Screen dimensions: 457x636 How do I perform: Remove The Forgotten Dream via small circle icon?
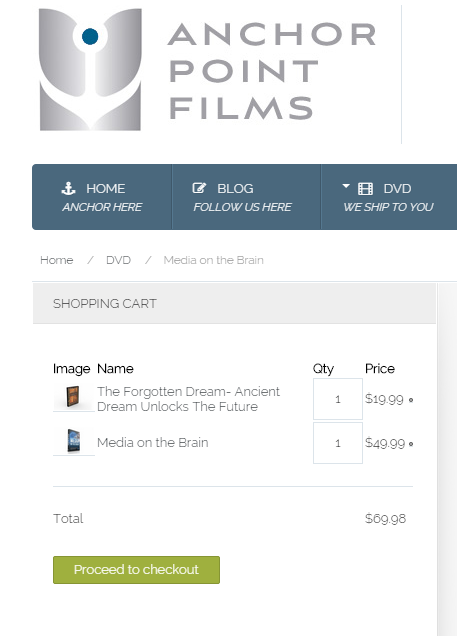point(411,400)
